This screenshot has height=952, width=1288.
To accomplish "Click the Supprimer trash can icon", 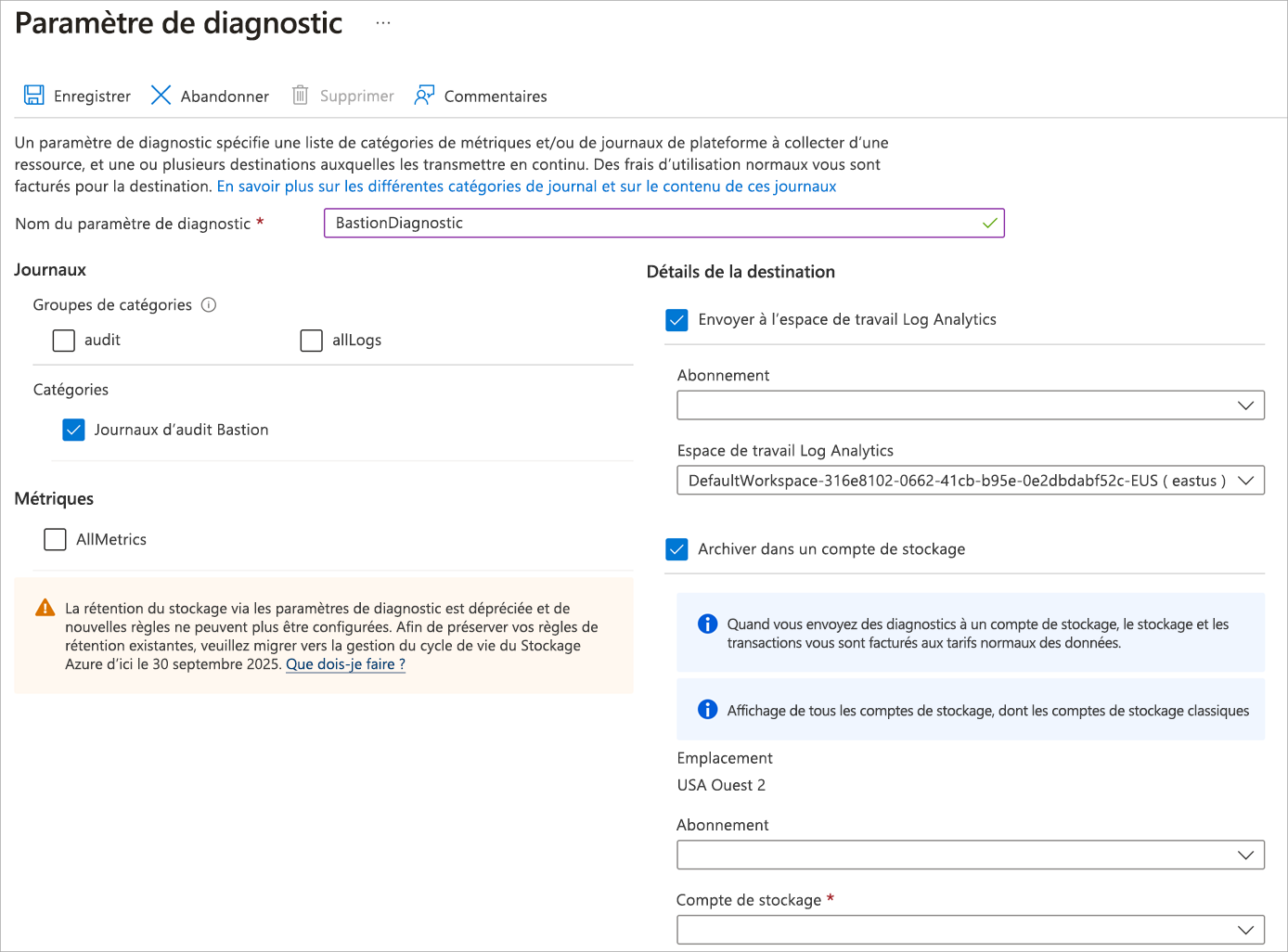I will [x=300, y=96].
